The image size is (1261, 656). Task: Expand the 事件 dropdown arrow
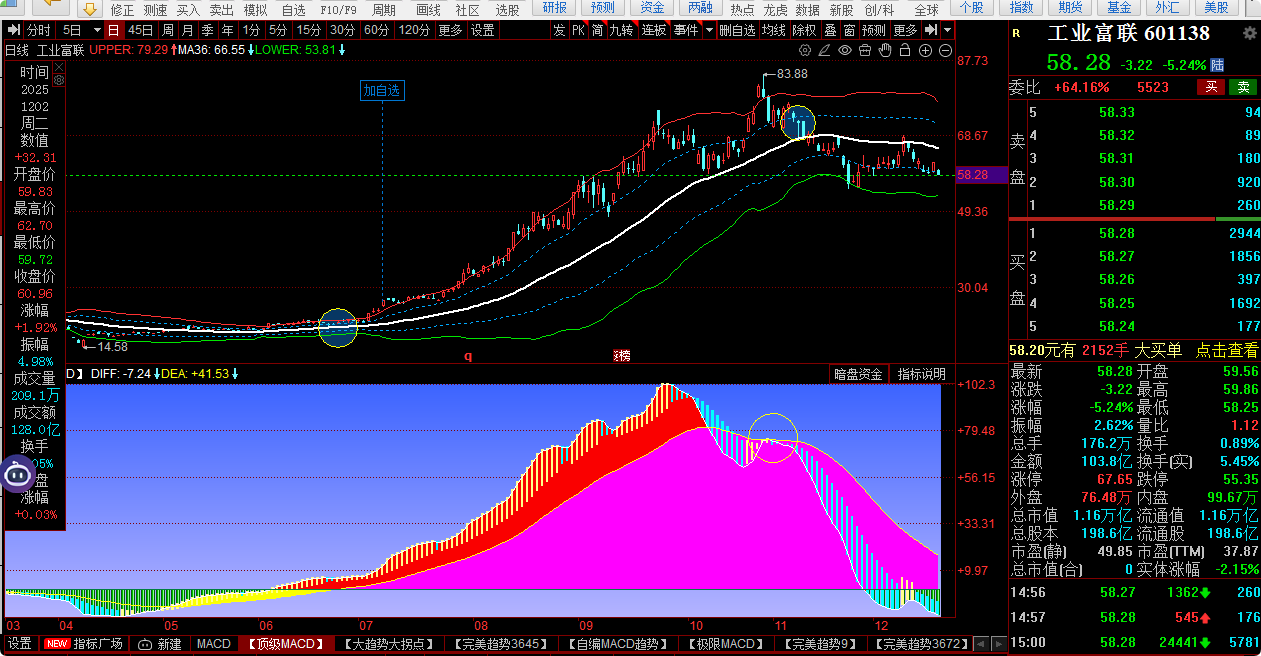(x=709, y=30)
